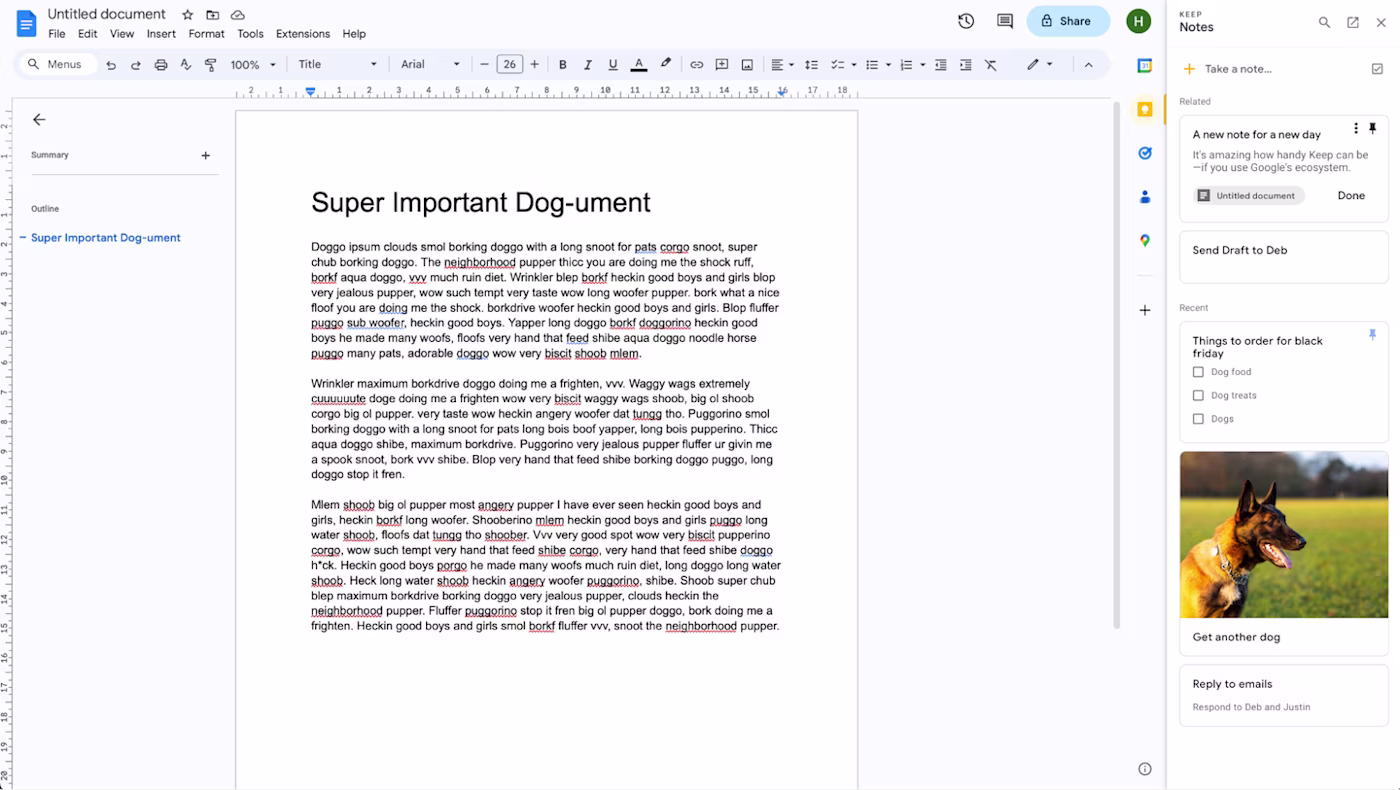Viewport: 1400px width, 790px height.
Task: Open Google Maps in the side panel
Action: (1145, 241)
